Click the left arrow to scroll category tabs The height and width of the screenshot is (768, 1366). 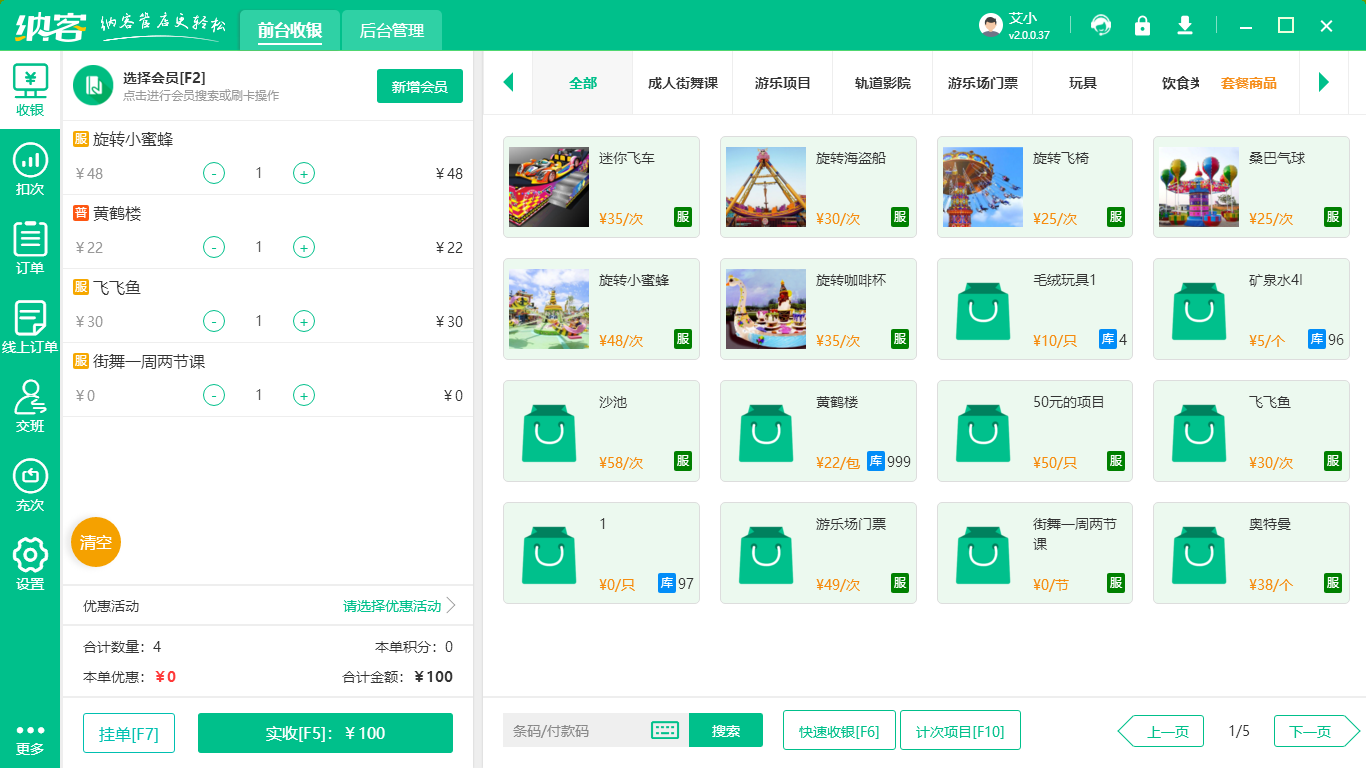508,83
